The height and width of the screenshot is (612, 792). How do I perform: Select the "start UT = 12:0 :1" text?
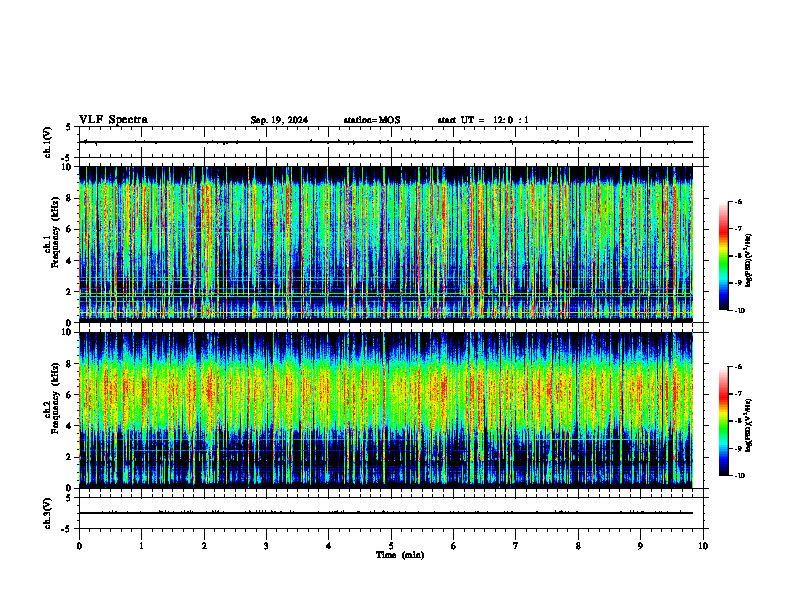pos(483,120)
